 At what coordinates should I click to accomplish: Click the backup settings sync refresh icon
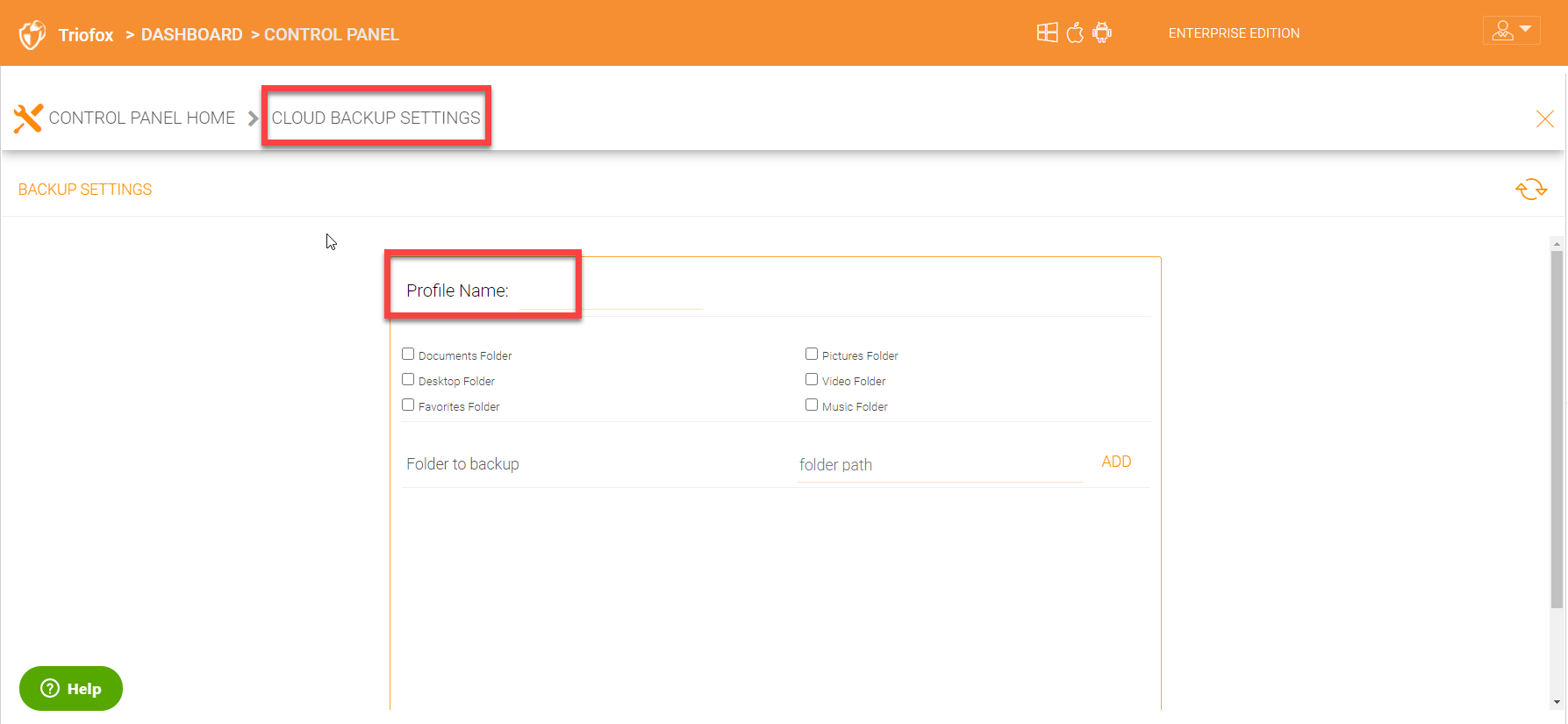pos(1531,190)
